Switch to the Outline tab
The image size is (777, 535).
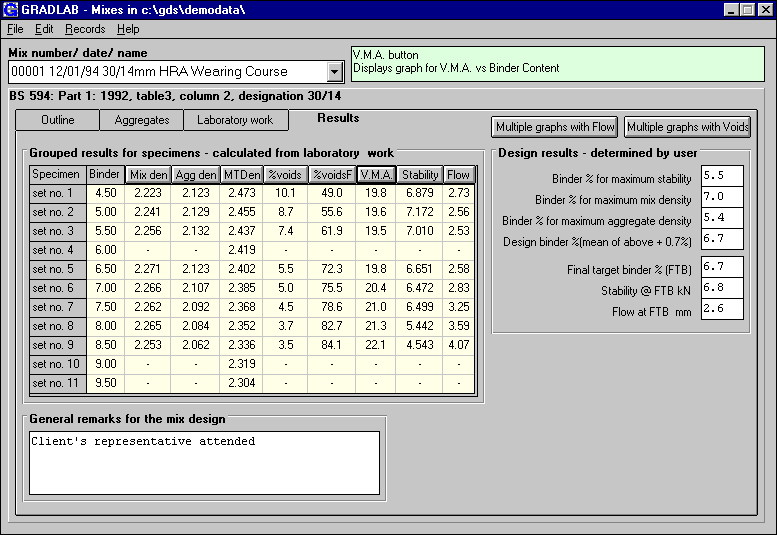coord(58,121)
